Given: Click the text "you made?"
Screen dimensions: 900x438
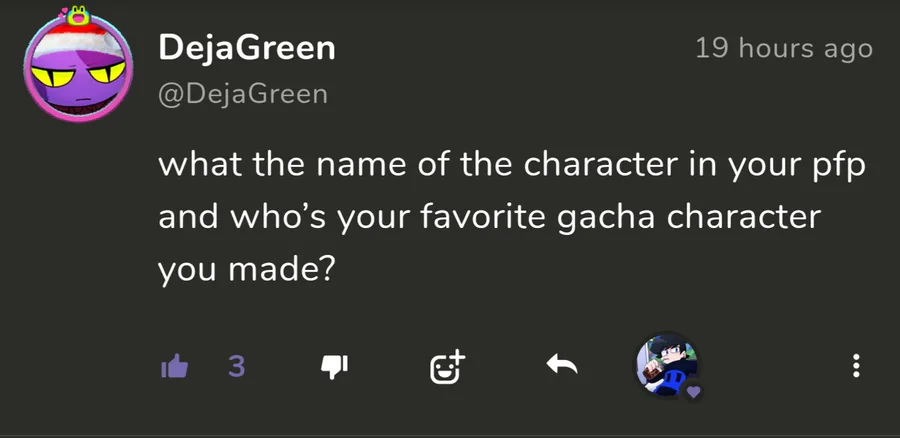Looking at the screenshot, I should click(x=245, y=269).
